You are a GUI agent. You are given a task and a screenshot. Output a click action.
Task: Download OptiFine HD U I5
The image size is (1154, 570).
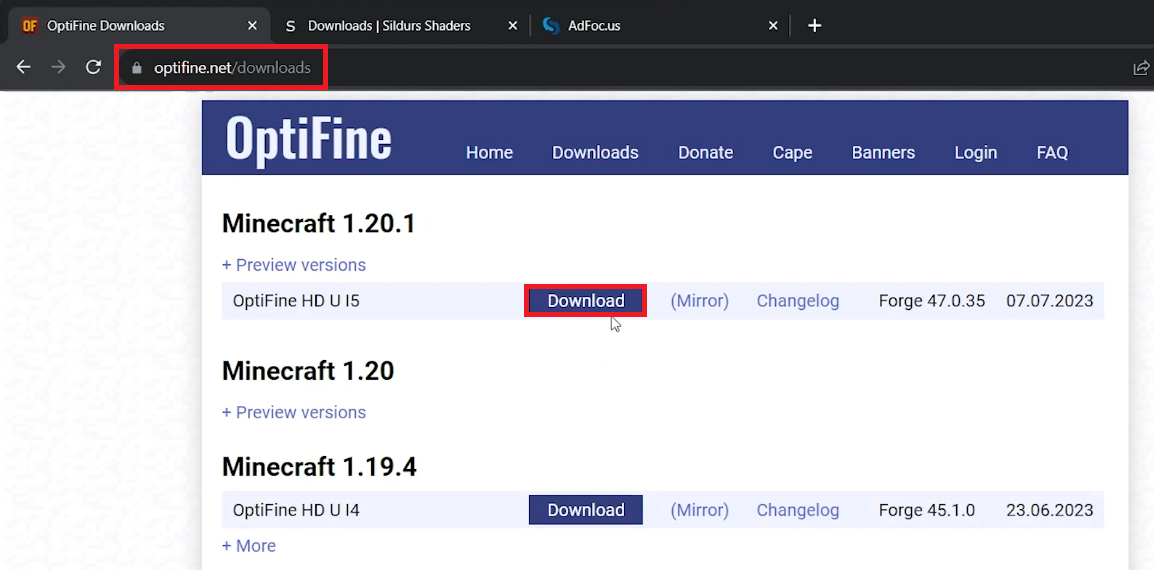coord(586,300)
